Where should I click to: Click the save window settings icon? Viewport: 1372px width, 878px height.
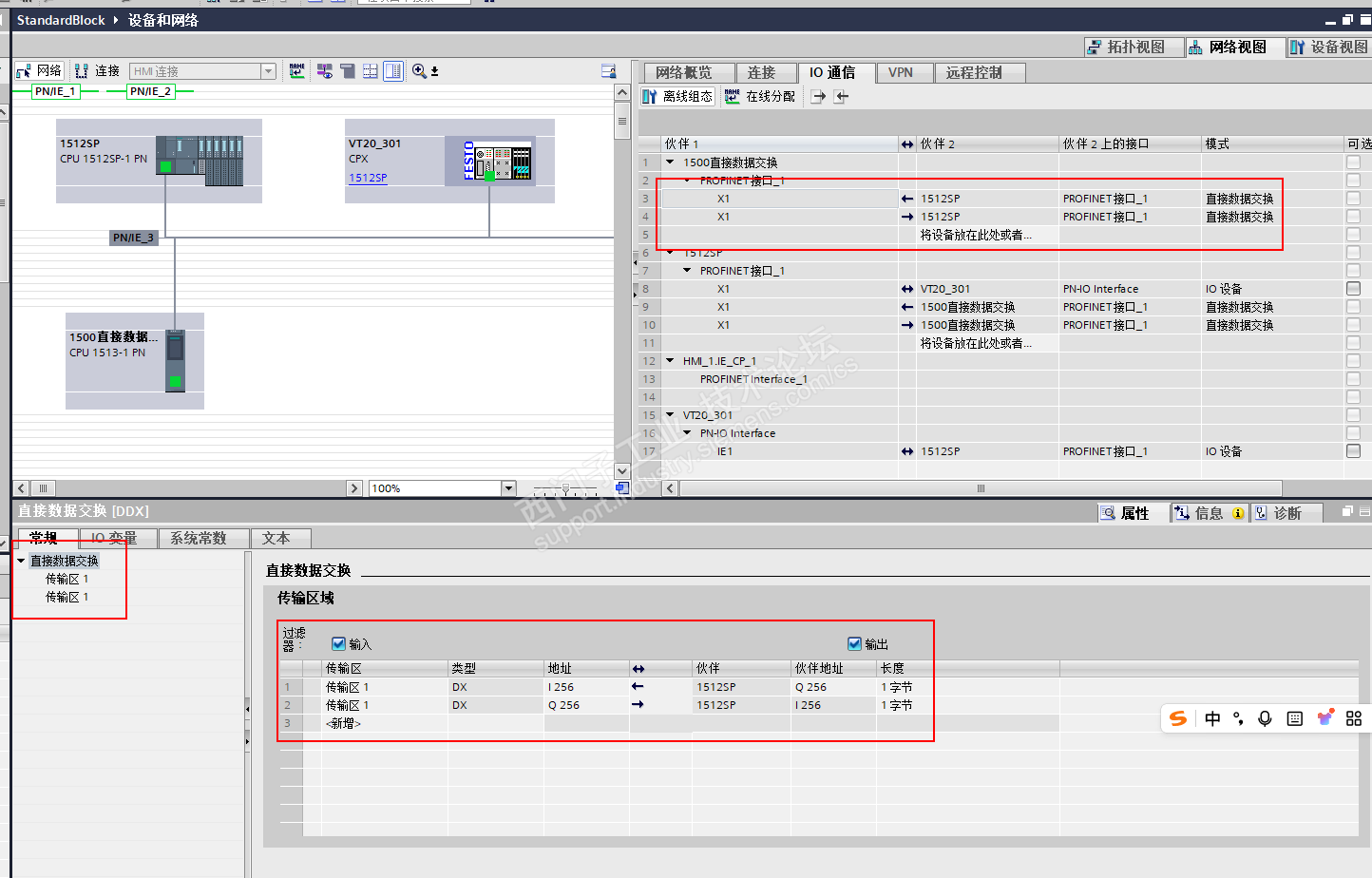click(x=609, y=71)
